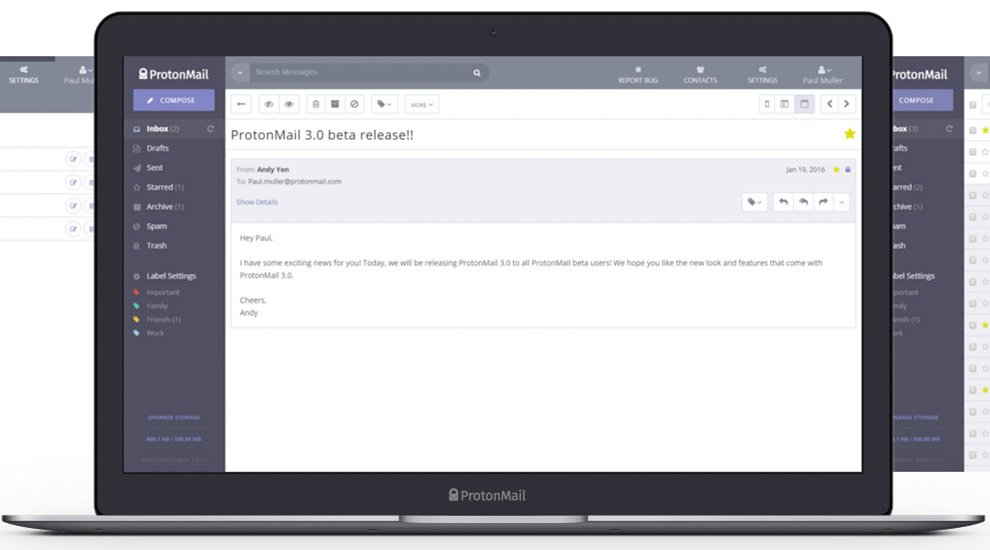Open the Starred (1) folder
This screenshot has width=990, height=550.
tap(165, 188)
